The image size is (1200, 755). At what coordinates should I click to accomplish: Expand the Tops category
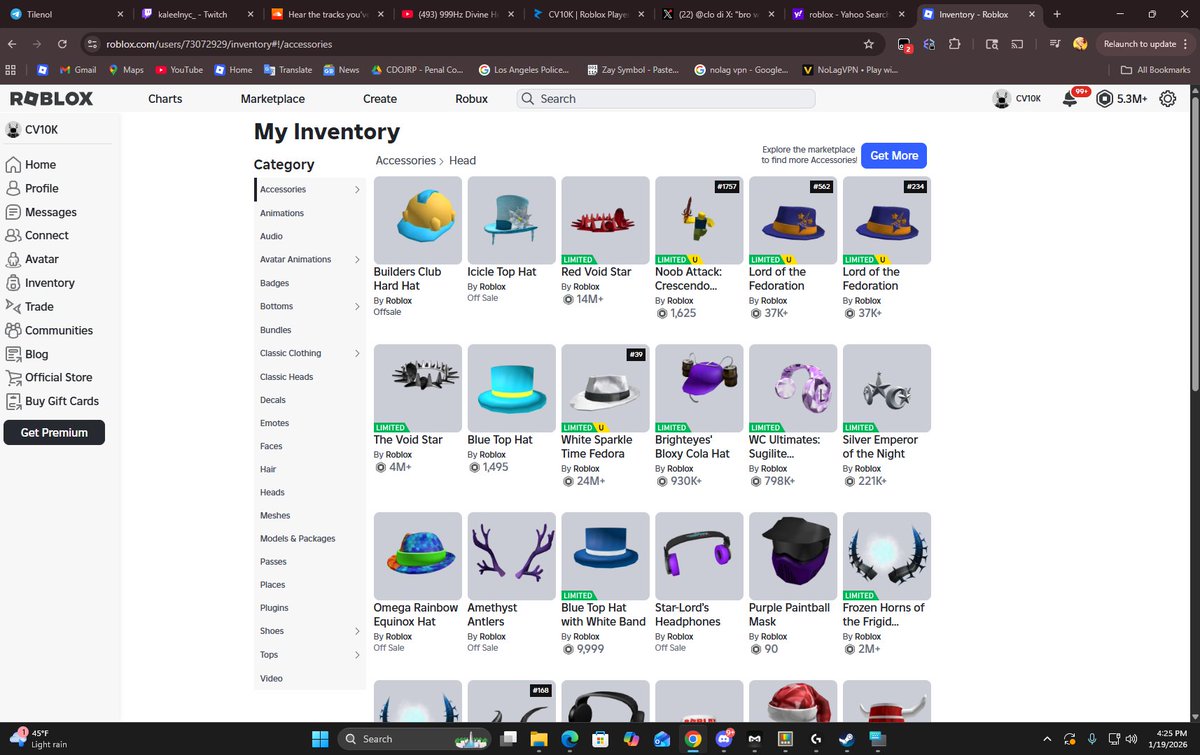pos(357,655)
